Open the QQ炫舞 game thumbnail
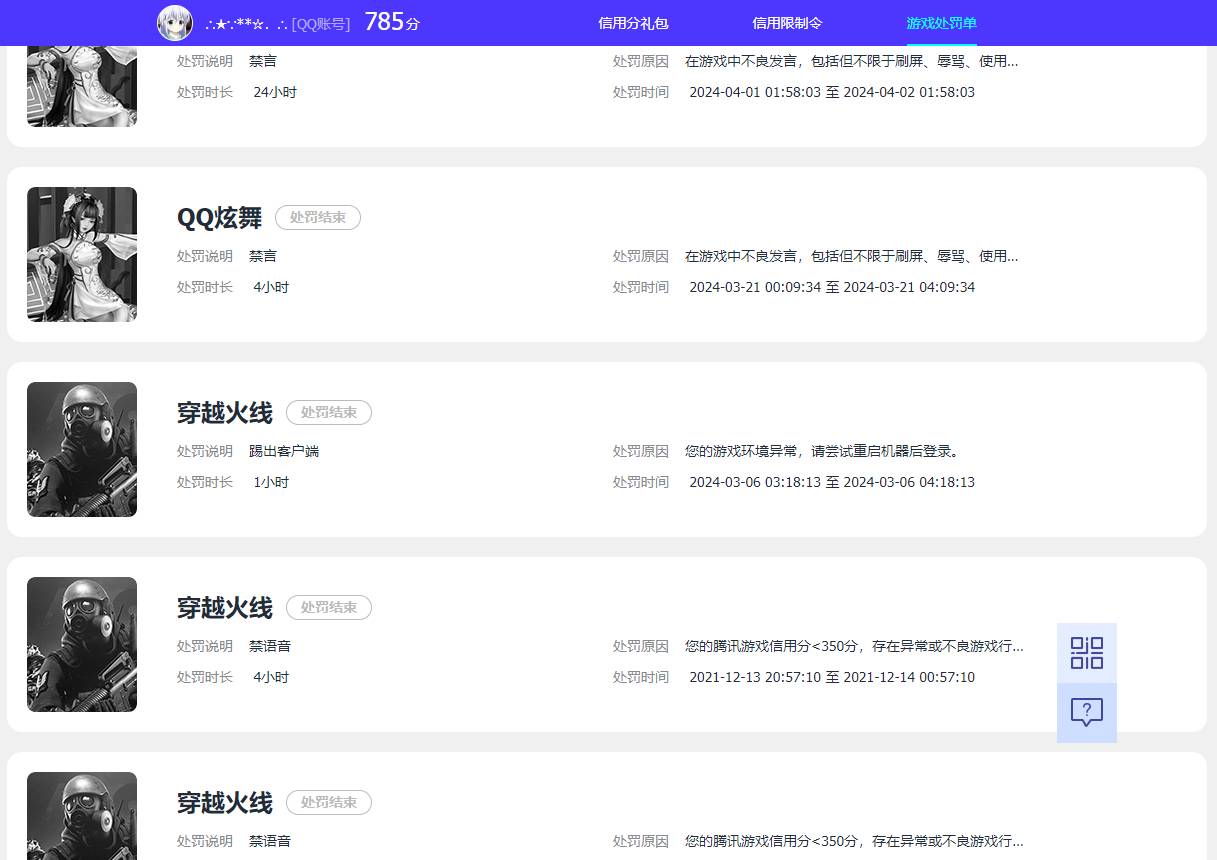Viewport: 1217px width, 860px height. 81,254
